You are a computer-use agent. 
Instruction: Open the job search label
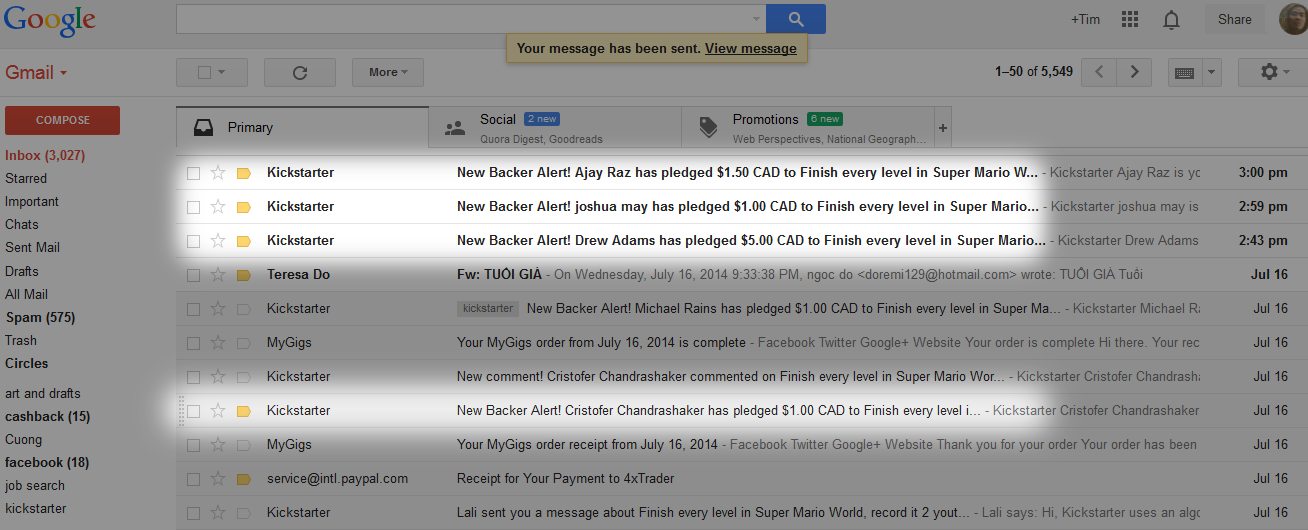(x=35, y=486)
